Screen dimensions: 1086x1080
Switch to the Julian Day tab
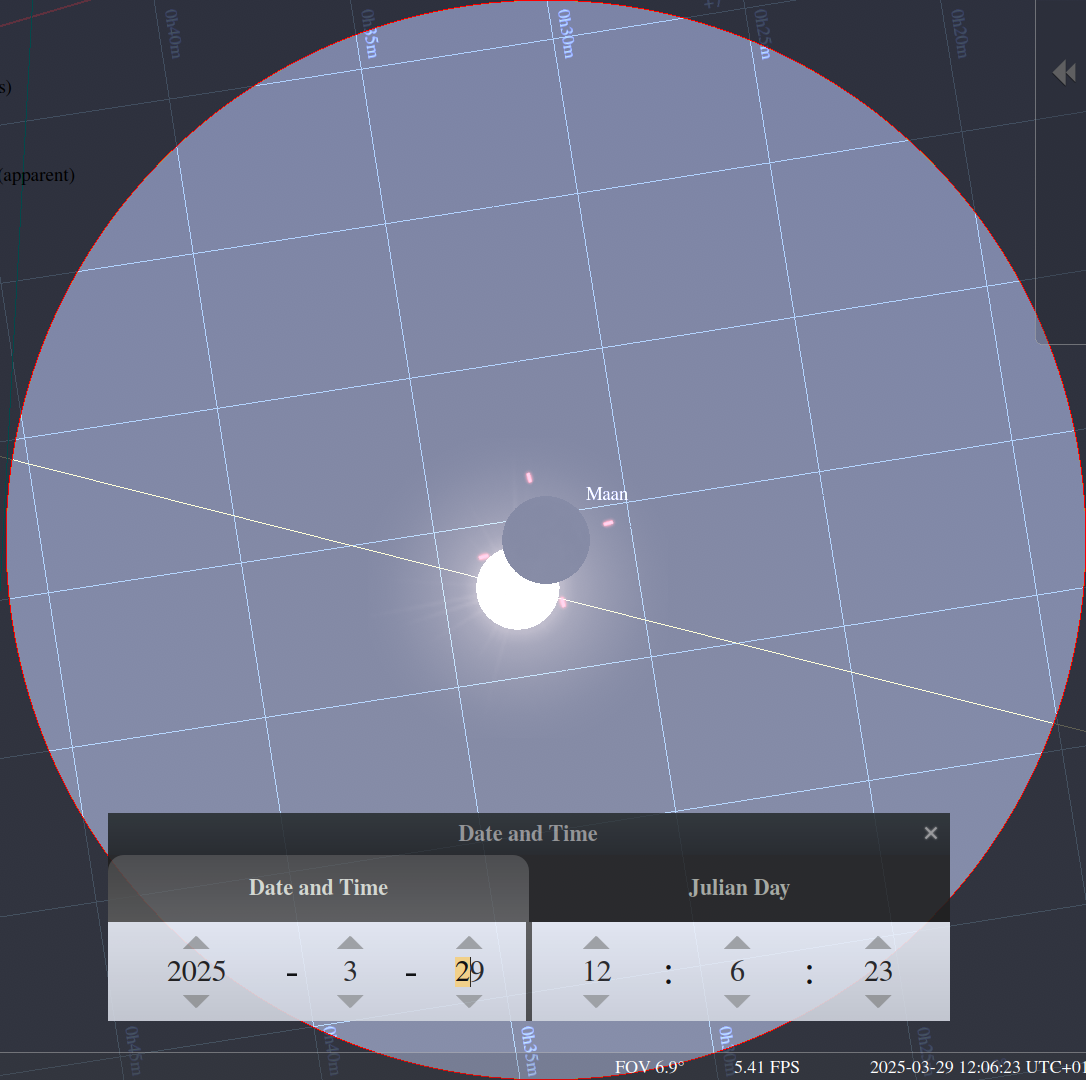click(739, 888)
